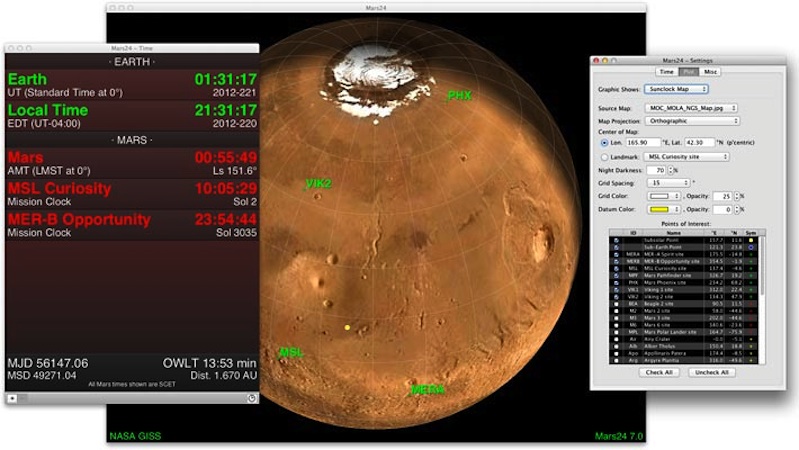This screenshot has height=450, width=799.
Task: Click the ID column header in Points of Interest
Action: coord(633,233)
